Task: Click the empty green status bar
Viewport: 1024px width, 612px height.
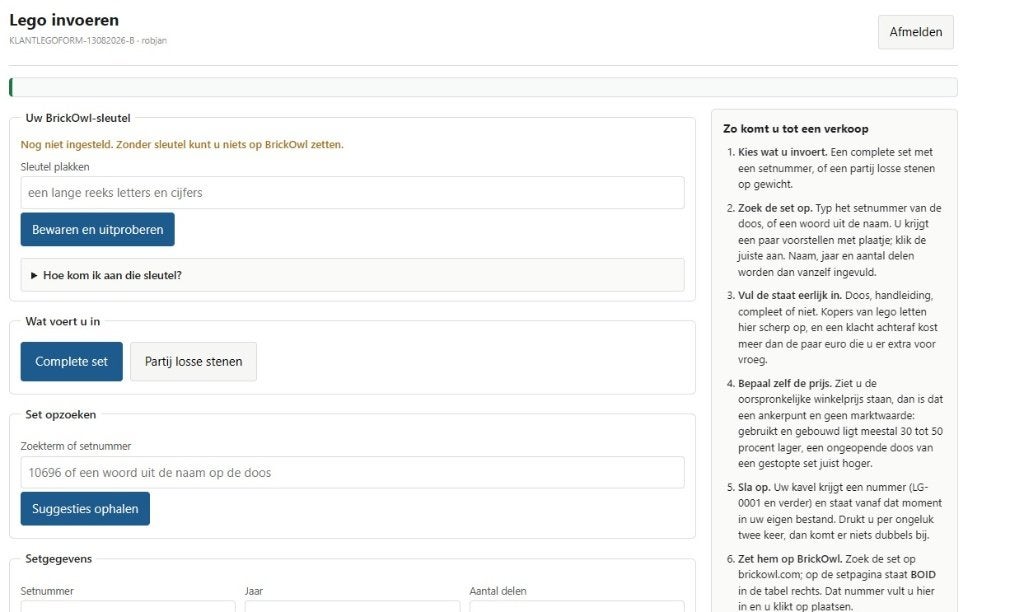Action: pos(483,87)
